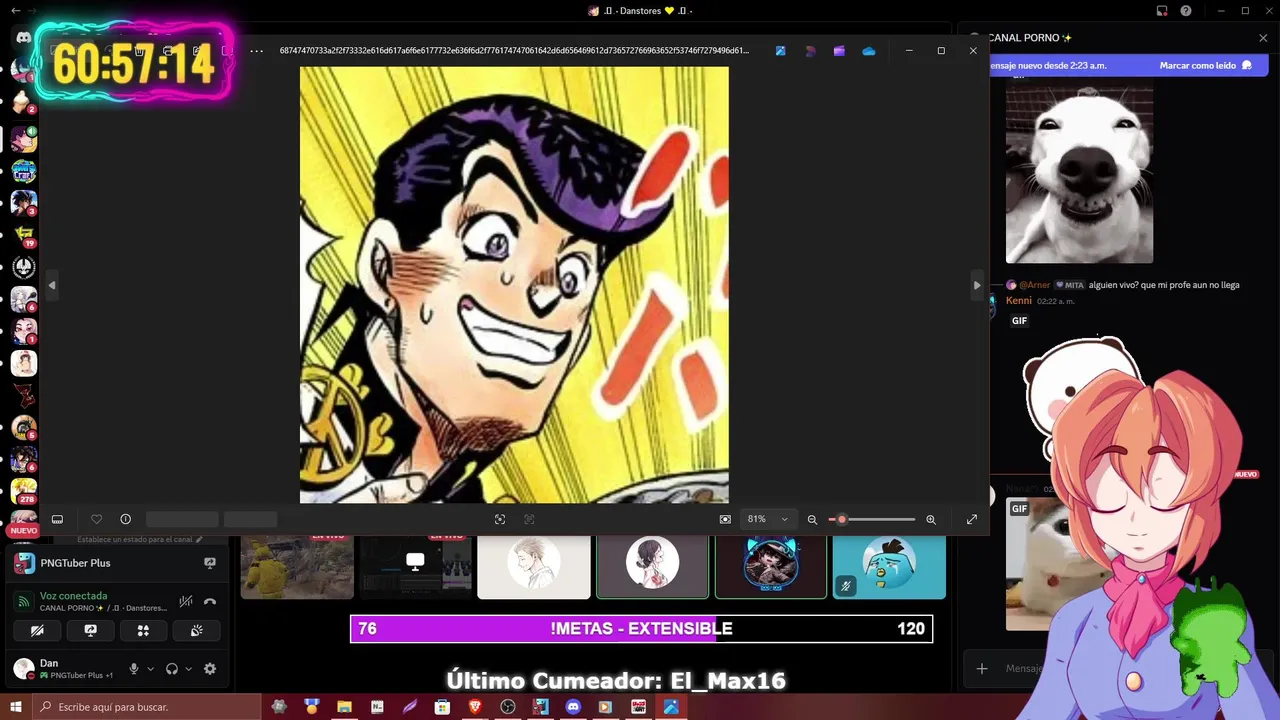This screenshot has height=720, width=1280.
Task: Open Discord help question-mark icon
Action: tap(1186, 11)
